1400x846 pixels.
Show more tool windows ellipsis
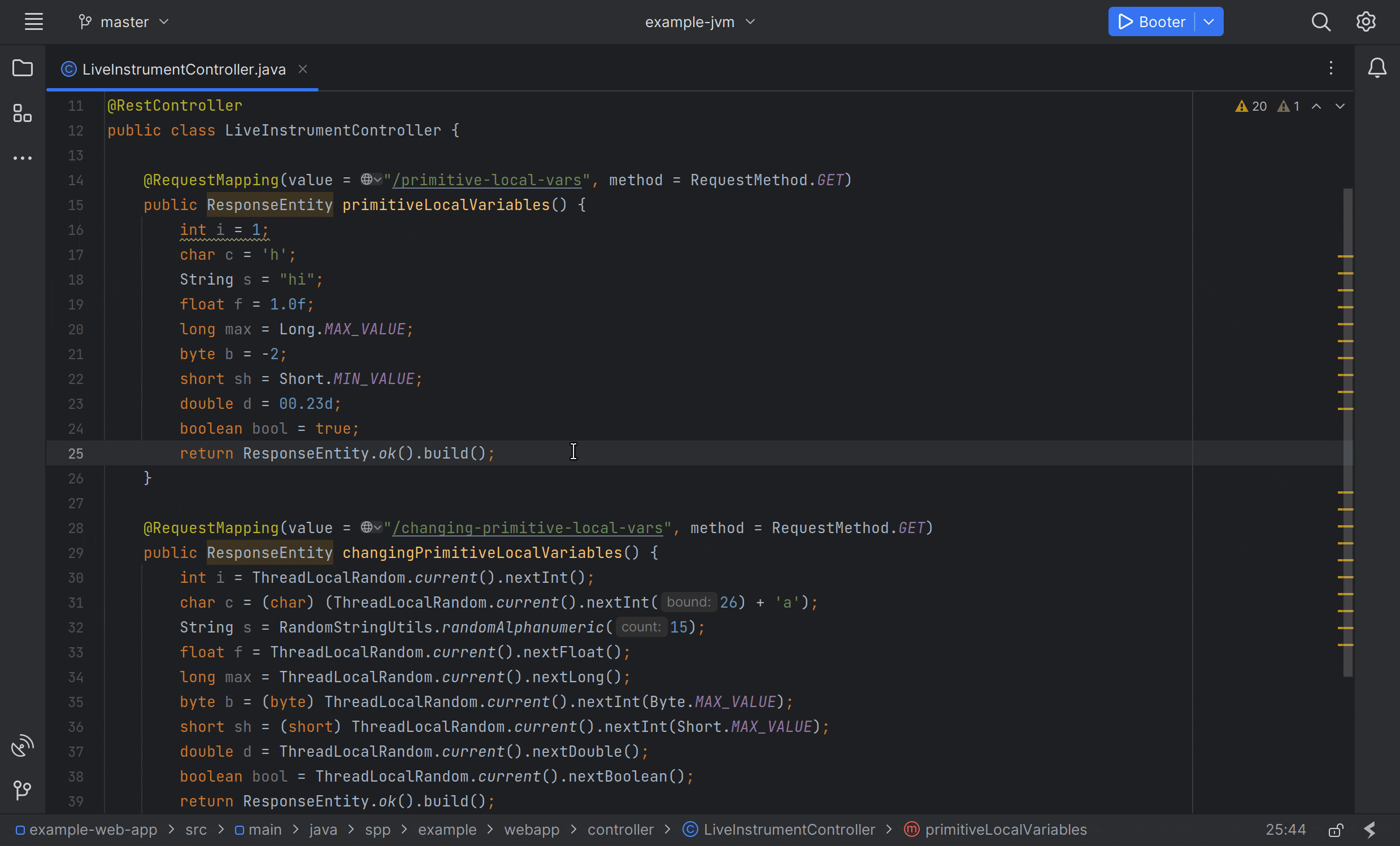[22, 158]
